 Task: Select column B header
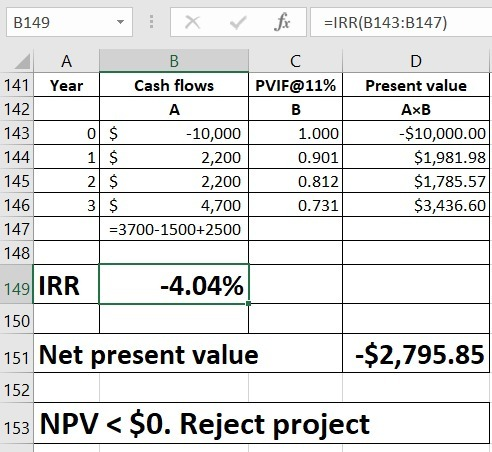[174, 61]
